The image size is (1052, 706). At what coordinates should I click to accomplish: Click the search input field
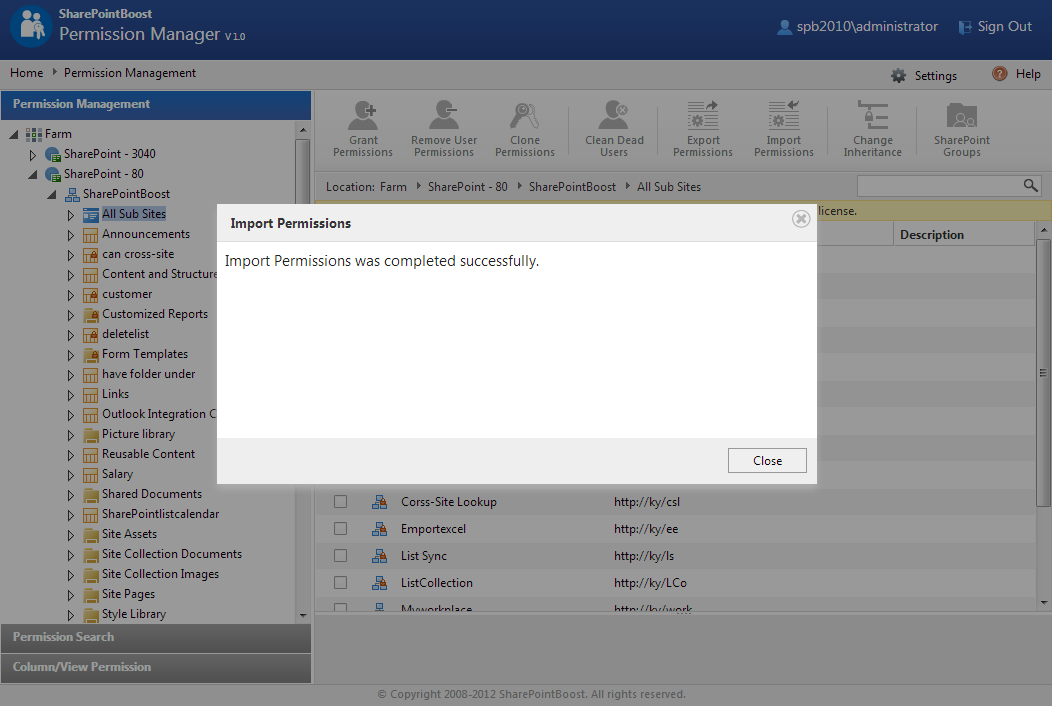940,186
